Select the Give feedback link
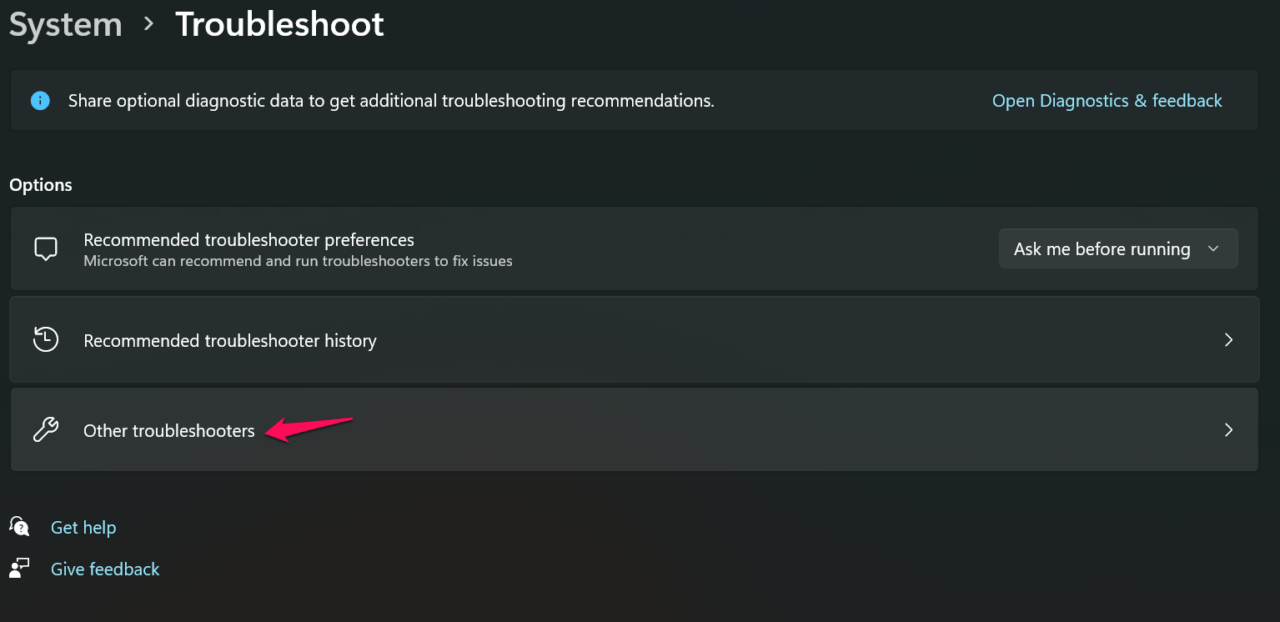The width and height of the screenshot is (1280, 622). [105, 569]
